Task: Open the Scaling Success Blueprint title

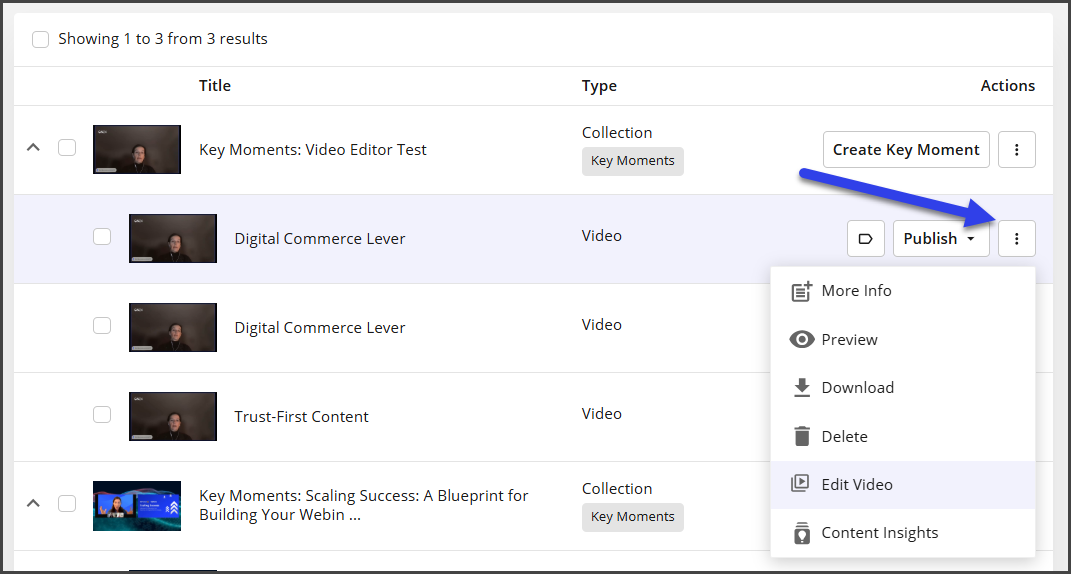Action: tap(363, 505)
